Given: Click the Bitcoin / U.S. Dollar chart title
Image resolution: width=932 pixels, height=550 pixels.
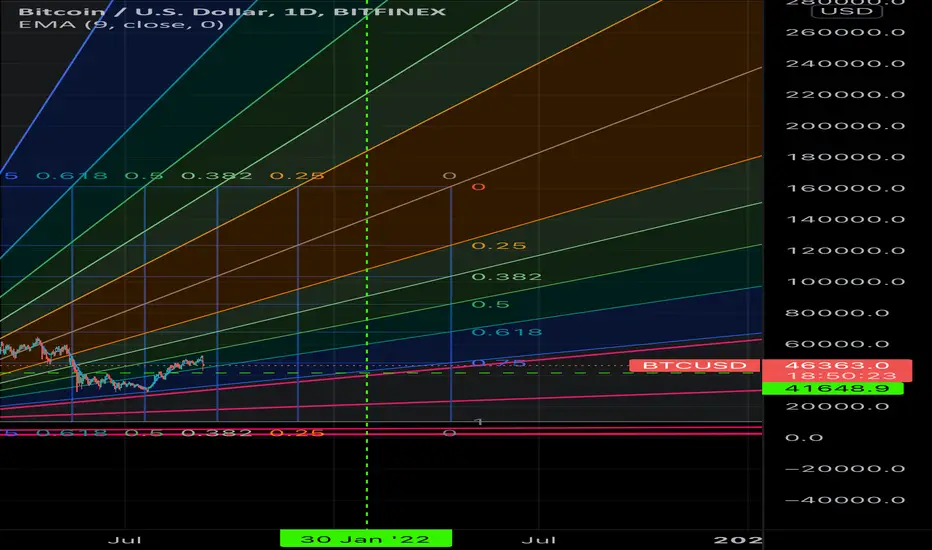Looking at the screenshot, I should click(232, 11).
